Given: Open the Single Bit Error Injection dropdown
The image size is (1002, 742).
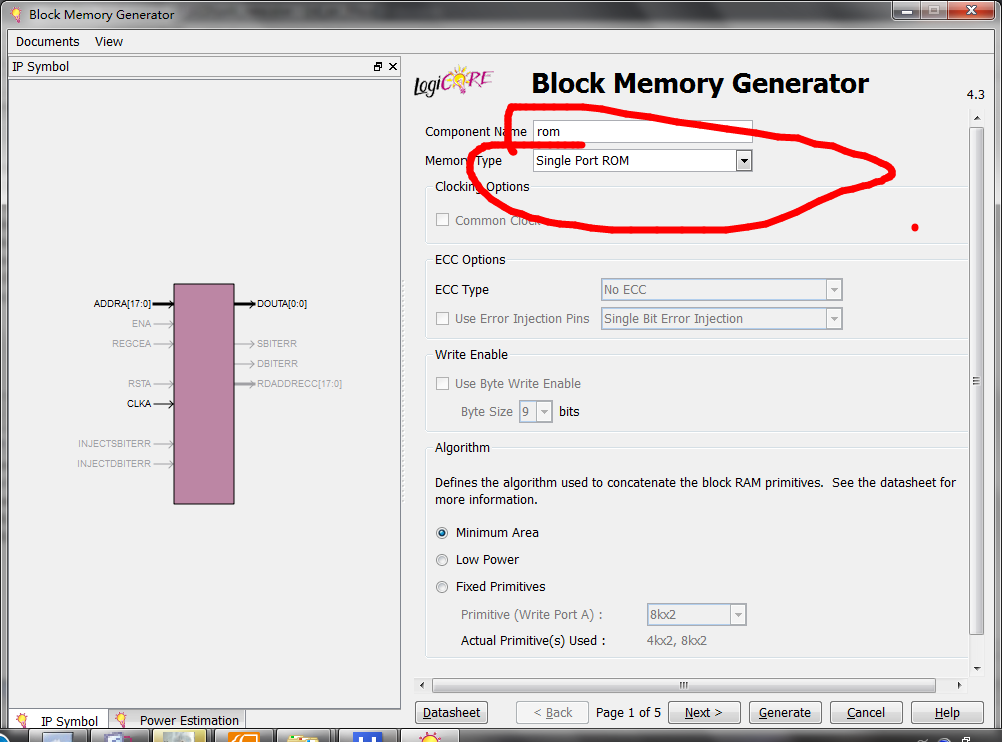Looking at the screenshot, I should click(x=834, y=319).
